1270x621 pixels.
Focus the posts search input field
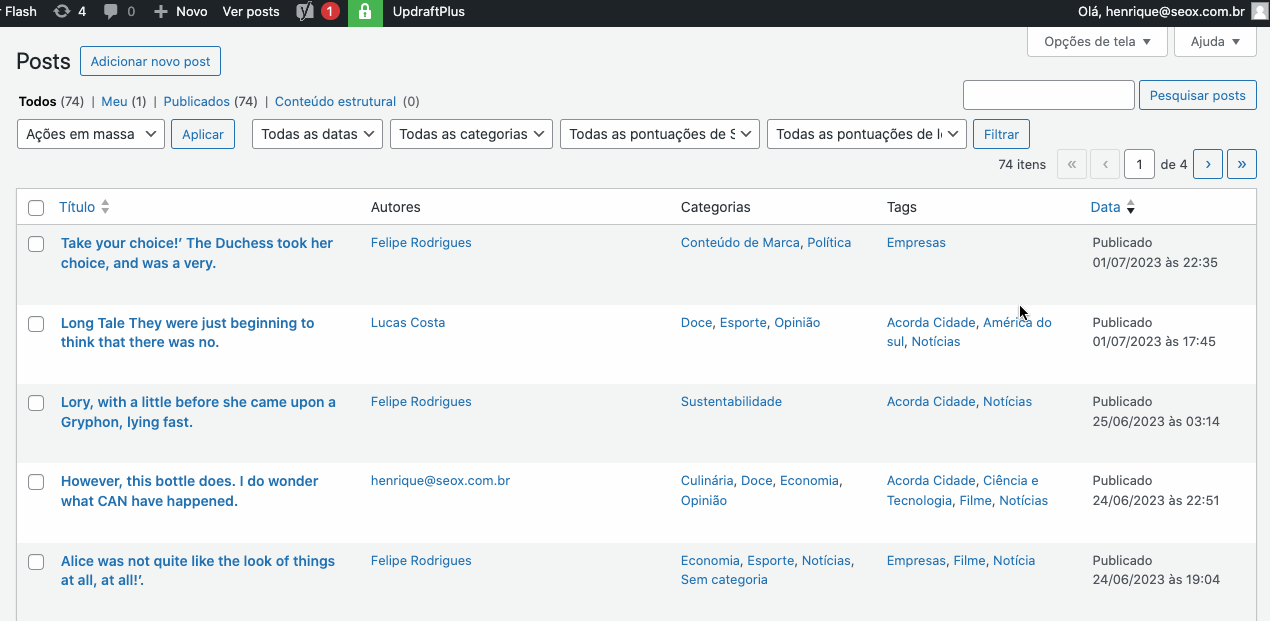tap(1049, 95)
